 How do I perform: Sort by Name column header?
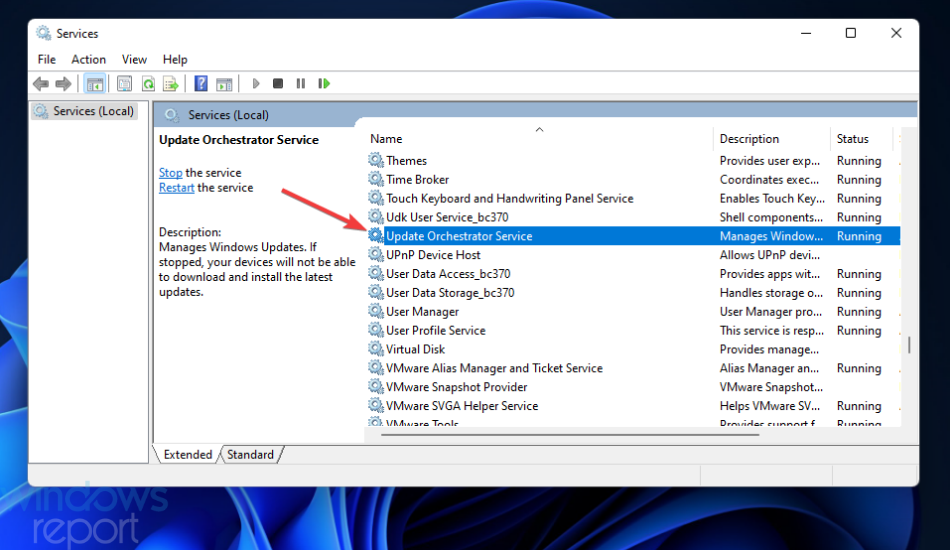pos(539,139)
